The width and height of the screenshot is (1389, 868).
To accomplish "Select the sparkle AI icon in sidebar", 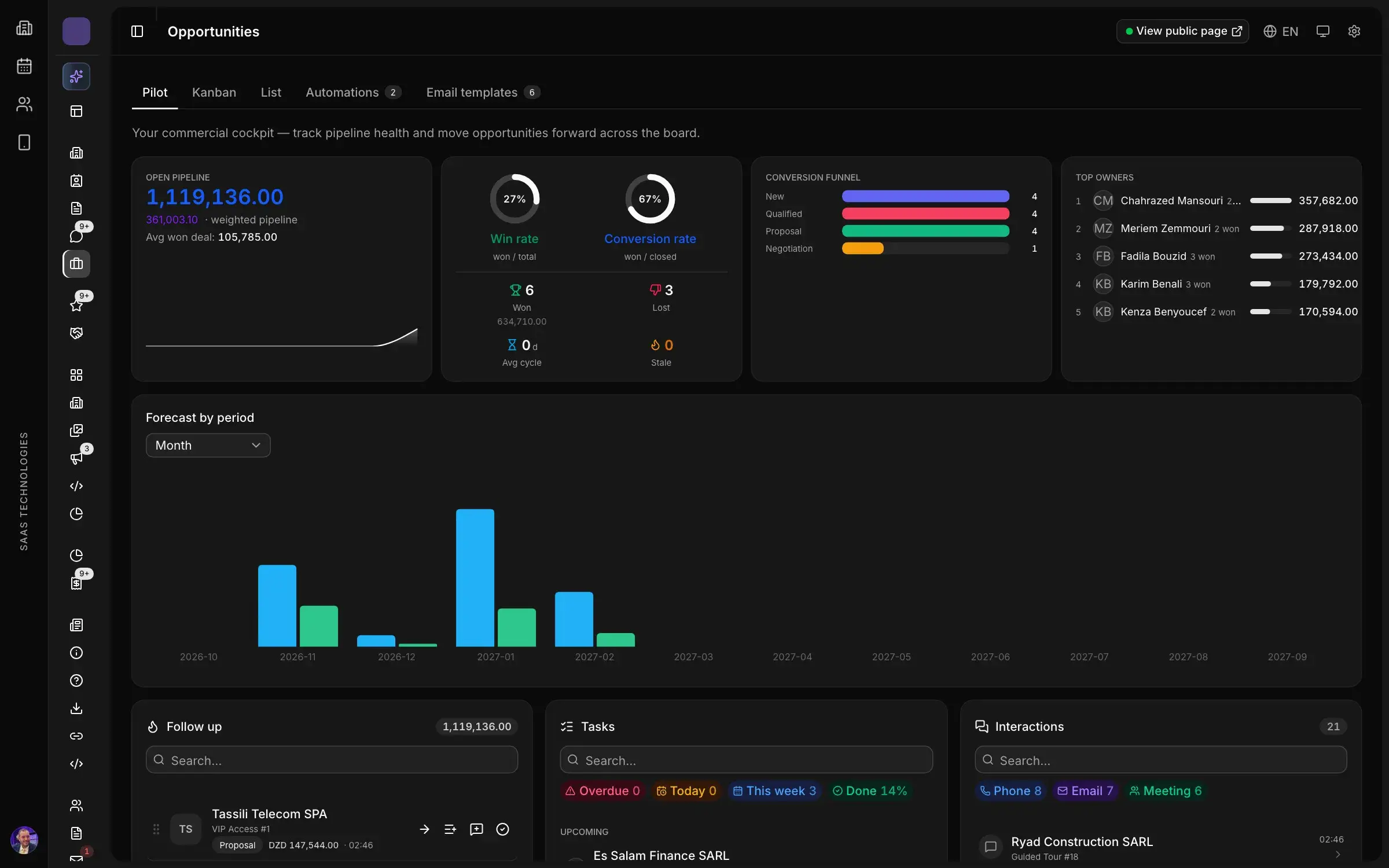I will (x=76, y=76).
